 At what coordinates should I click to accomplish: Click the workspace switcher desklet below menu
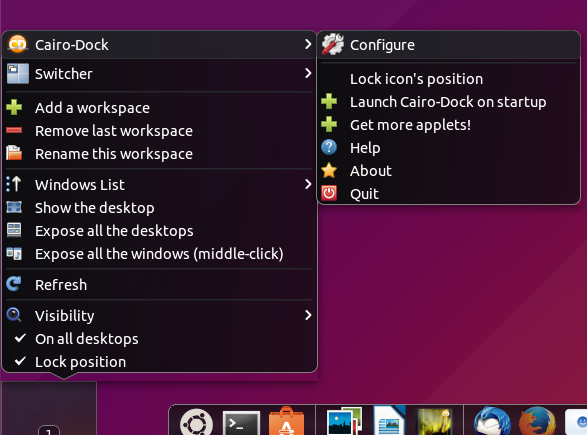tap(49, 408)
